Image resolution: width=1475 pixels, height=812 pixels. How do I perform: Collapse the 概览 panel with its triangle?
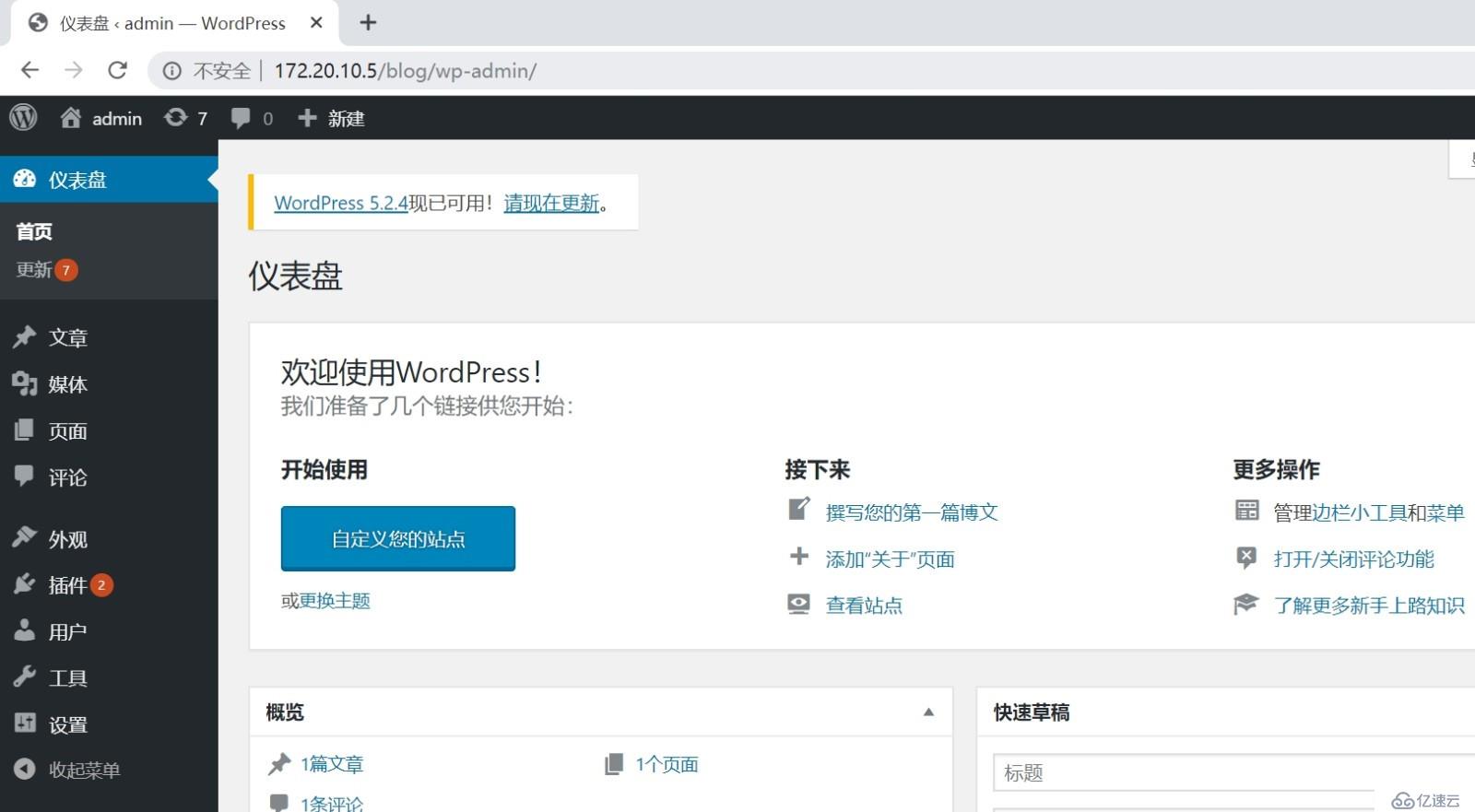(x=928, y=712)
